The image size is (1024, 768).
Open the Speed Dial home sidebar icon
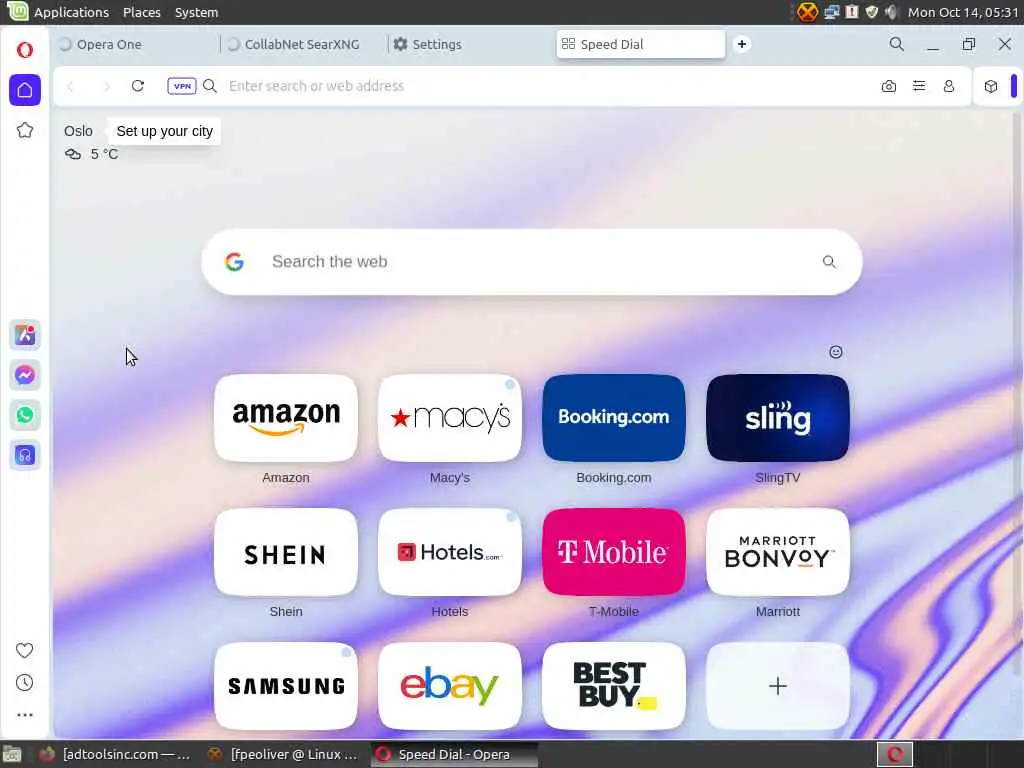[x=25, y=90]
